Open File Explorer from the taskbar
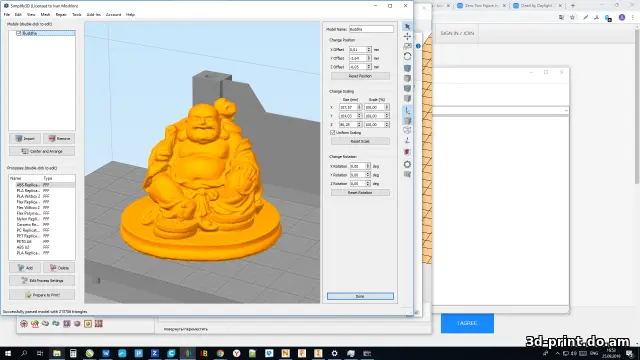 (x=57, y=353)
